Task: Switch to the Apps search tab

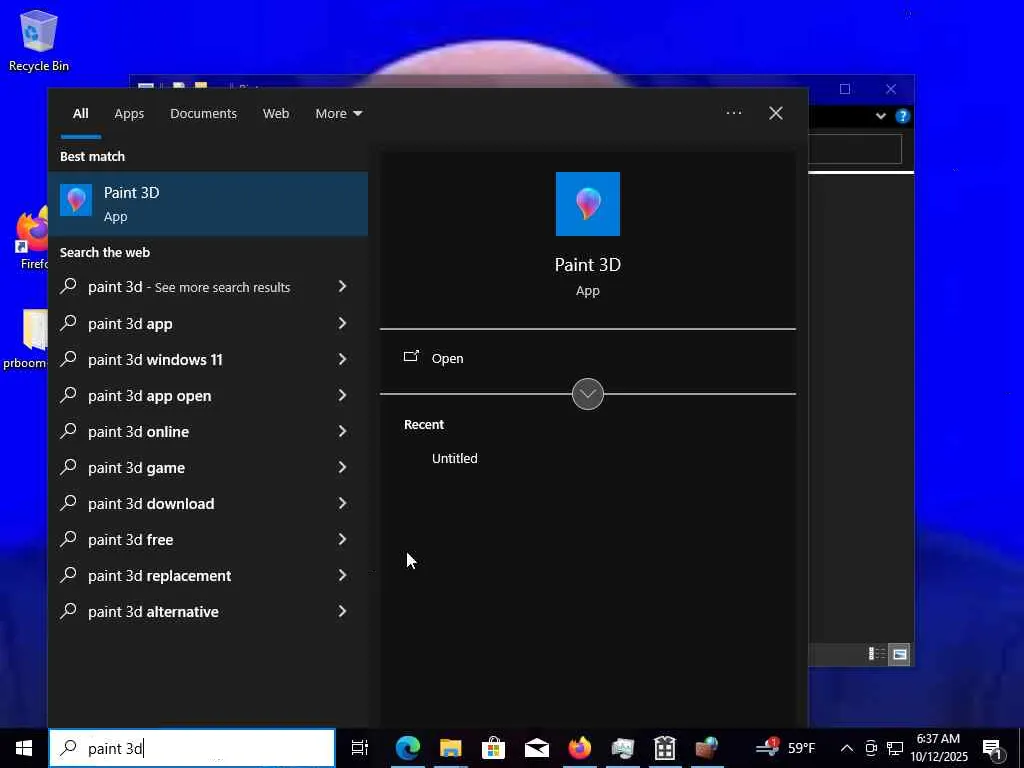Action: [x=129, y=114]
